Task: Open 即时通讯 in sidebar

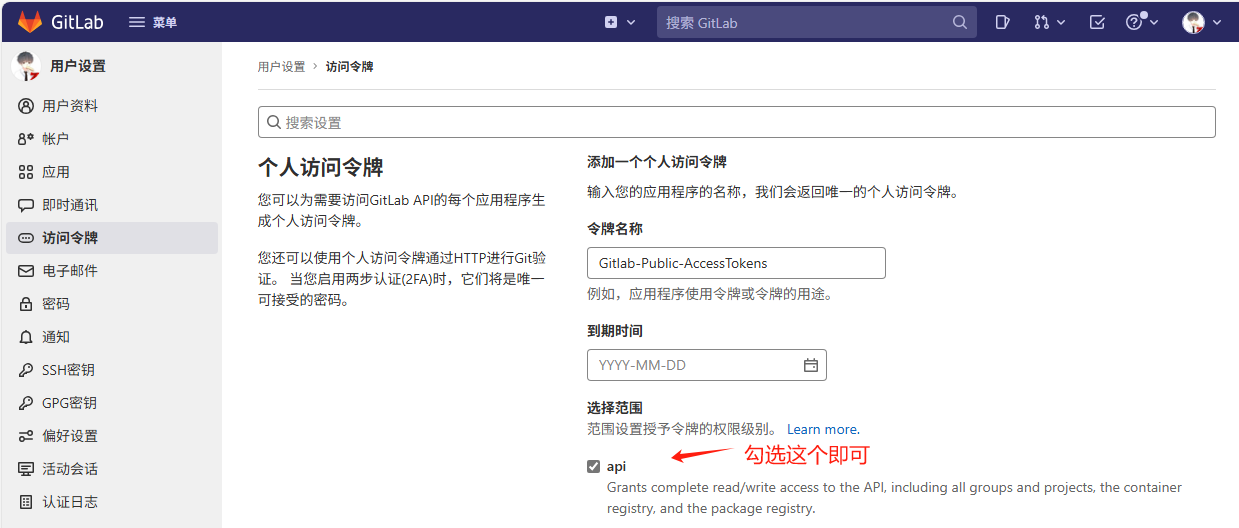Action: click(x=112, y=205)
